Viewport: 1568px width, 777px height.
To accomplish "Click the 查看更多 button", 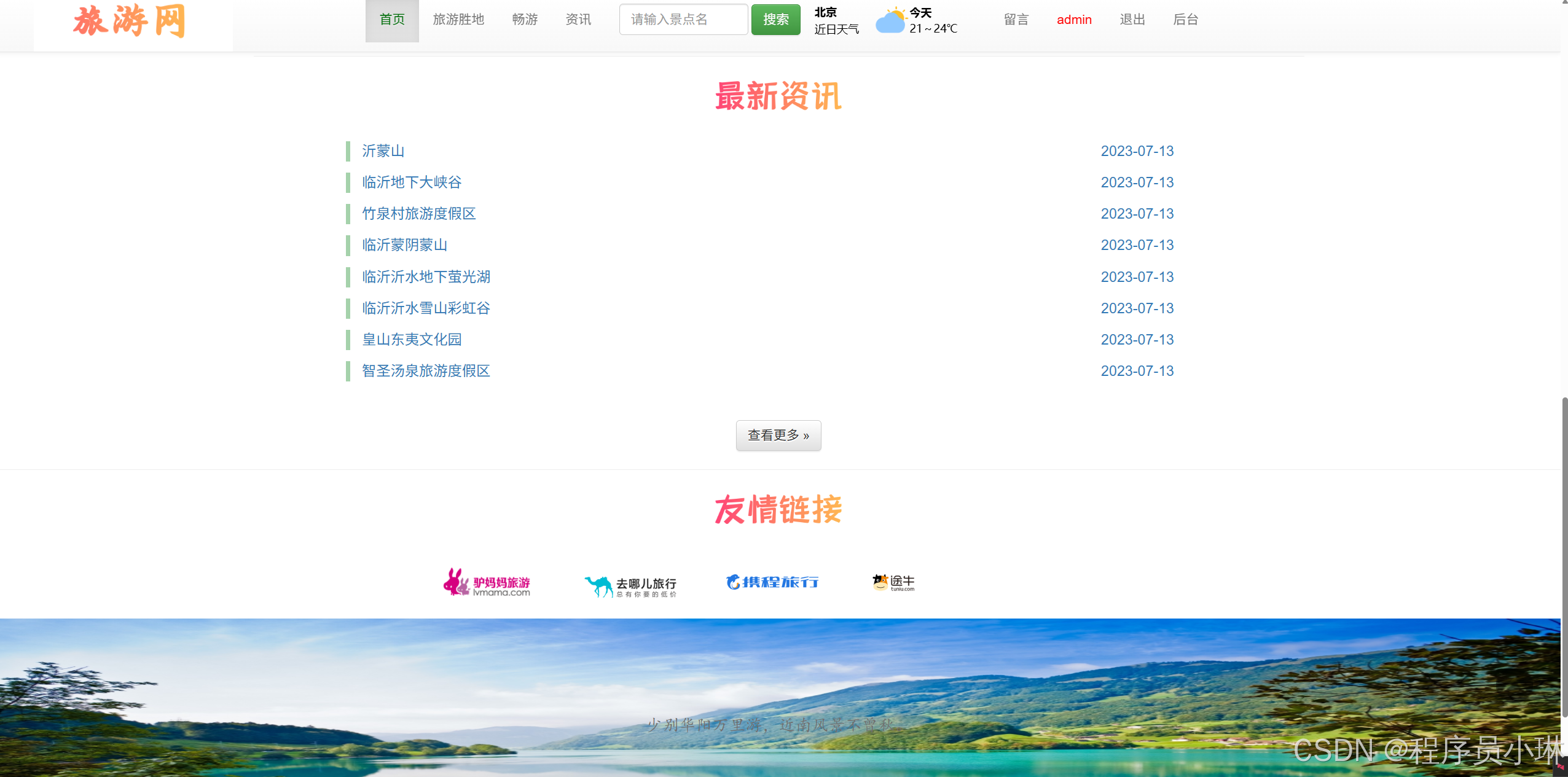I will tap(778, 435).
